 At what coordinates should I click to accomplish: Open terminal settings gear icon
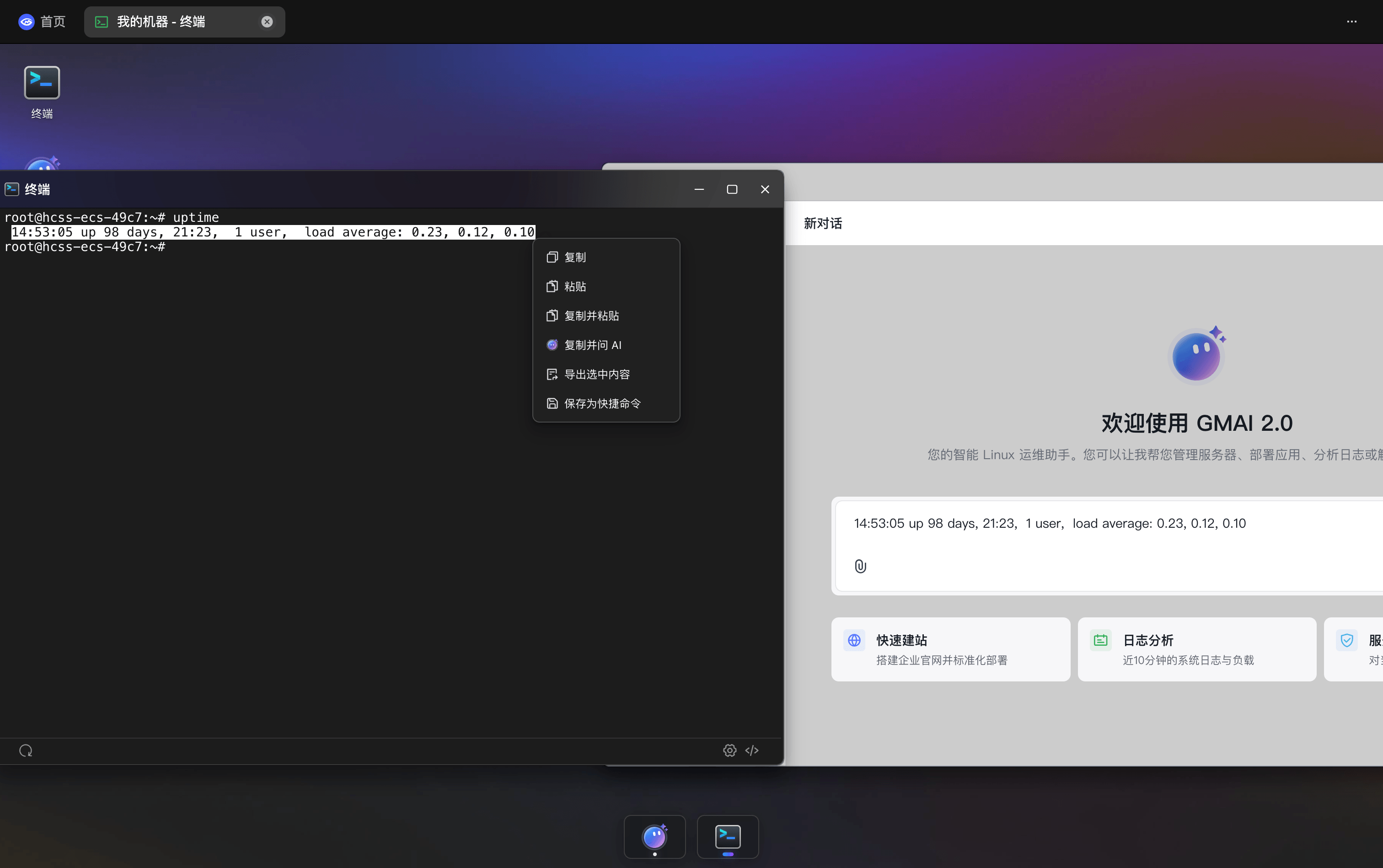pos(729,750)
